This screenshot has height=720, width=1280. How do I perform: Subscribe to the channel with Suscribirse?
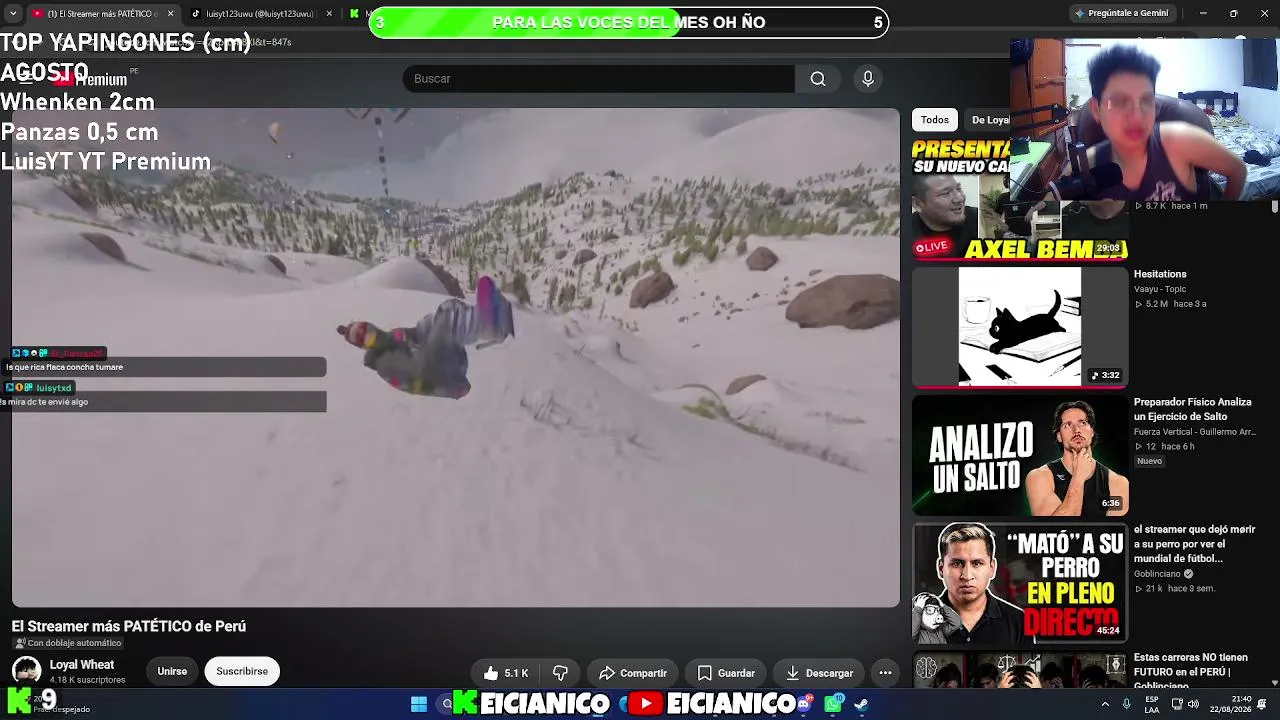point(242,671)
